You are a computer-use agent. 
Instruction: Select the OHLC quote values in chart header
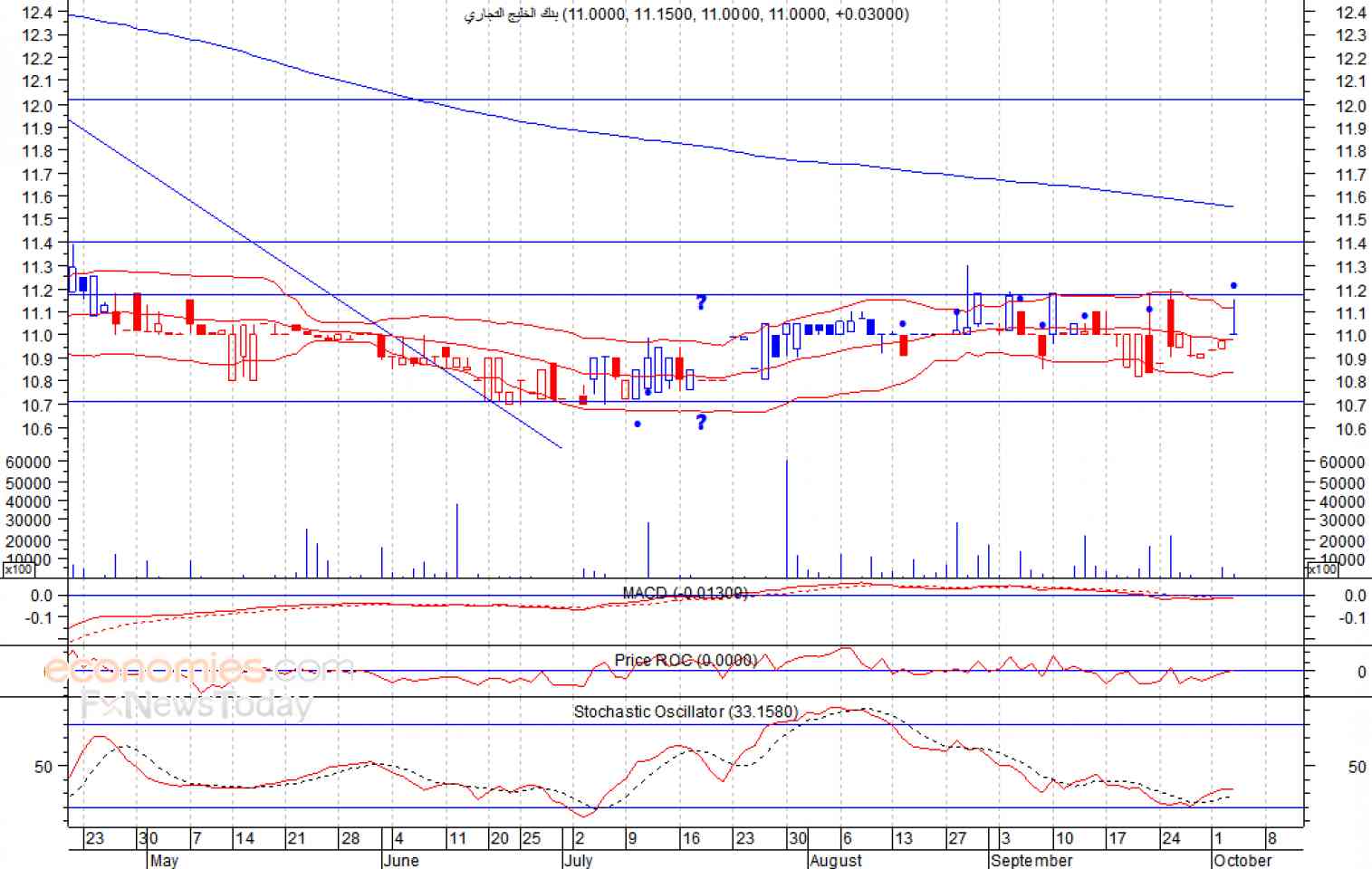tap(735, 14)
